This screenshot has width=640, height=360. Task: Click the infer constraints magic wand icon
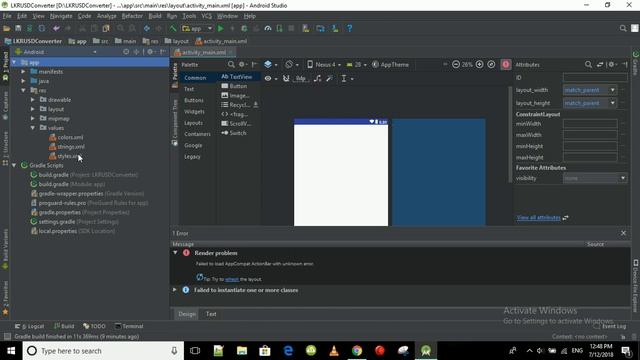click(x=330, y=78)
